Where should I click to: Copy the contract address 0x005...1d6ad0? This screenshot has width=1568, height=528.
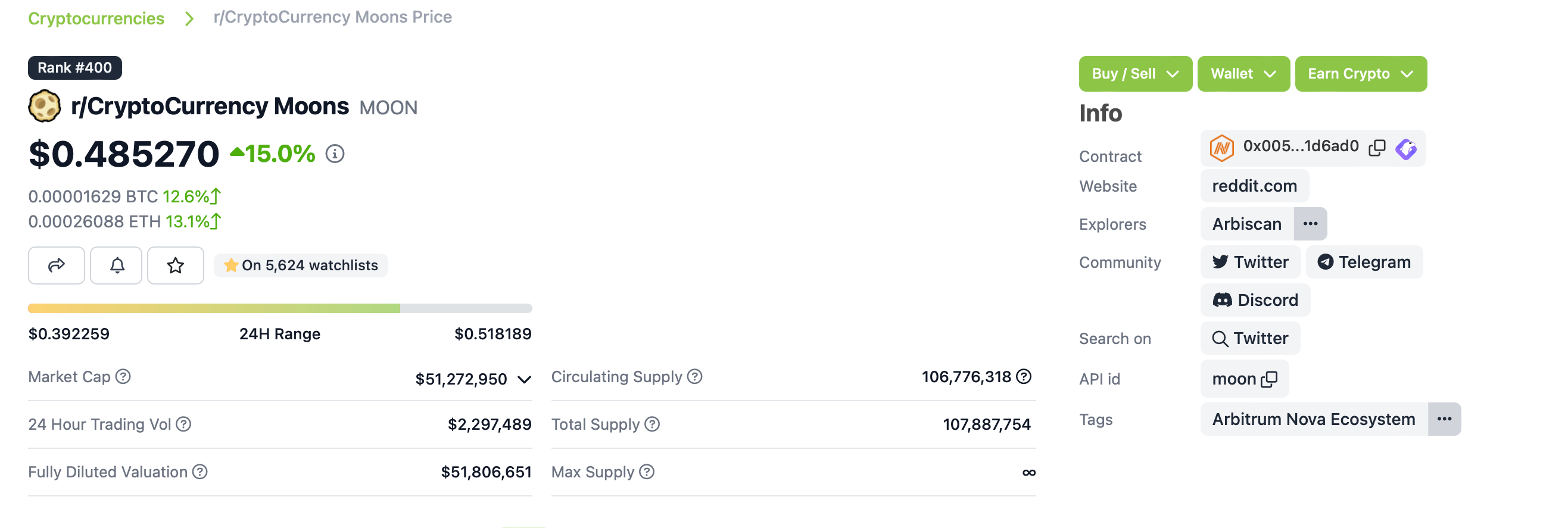point(1376,148)
